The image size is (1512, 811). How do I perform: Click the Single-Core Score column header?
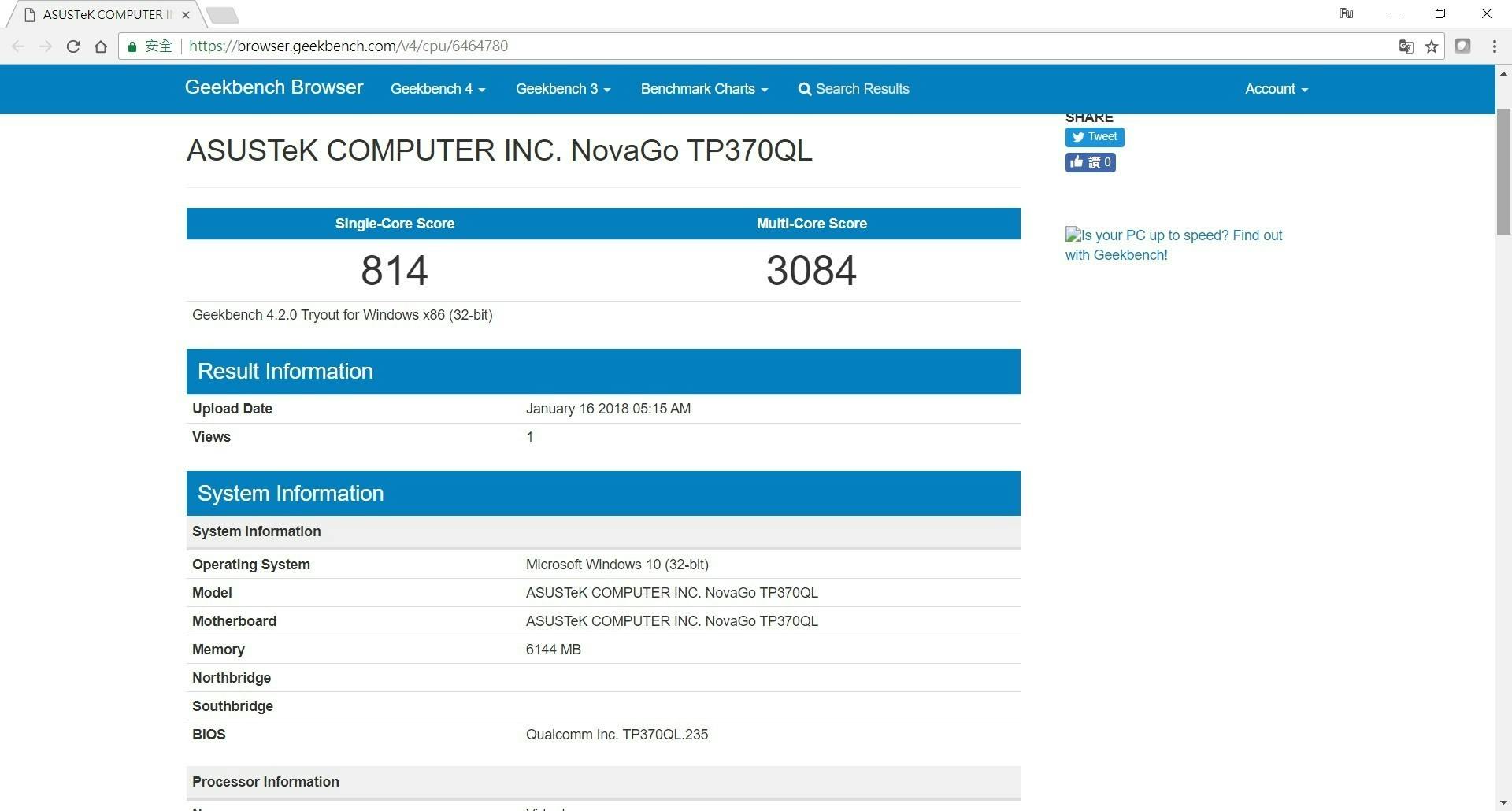tap(395, 224)
